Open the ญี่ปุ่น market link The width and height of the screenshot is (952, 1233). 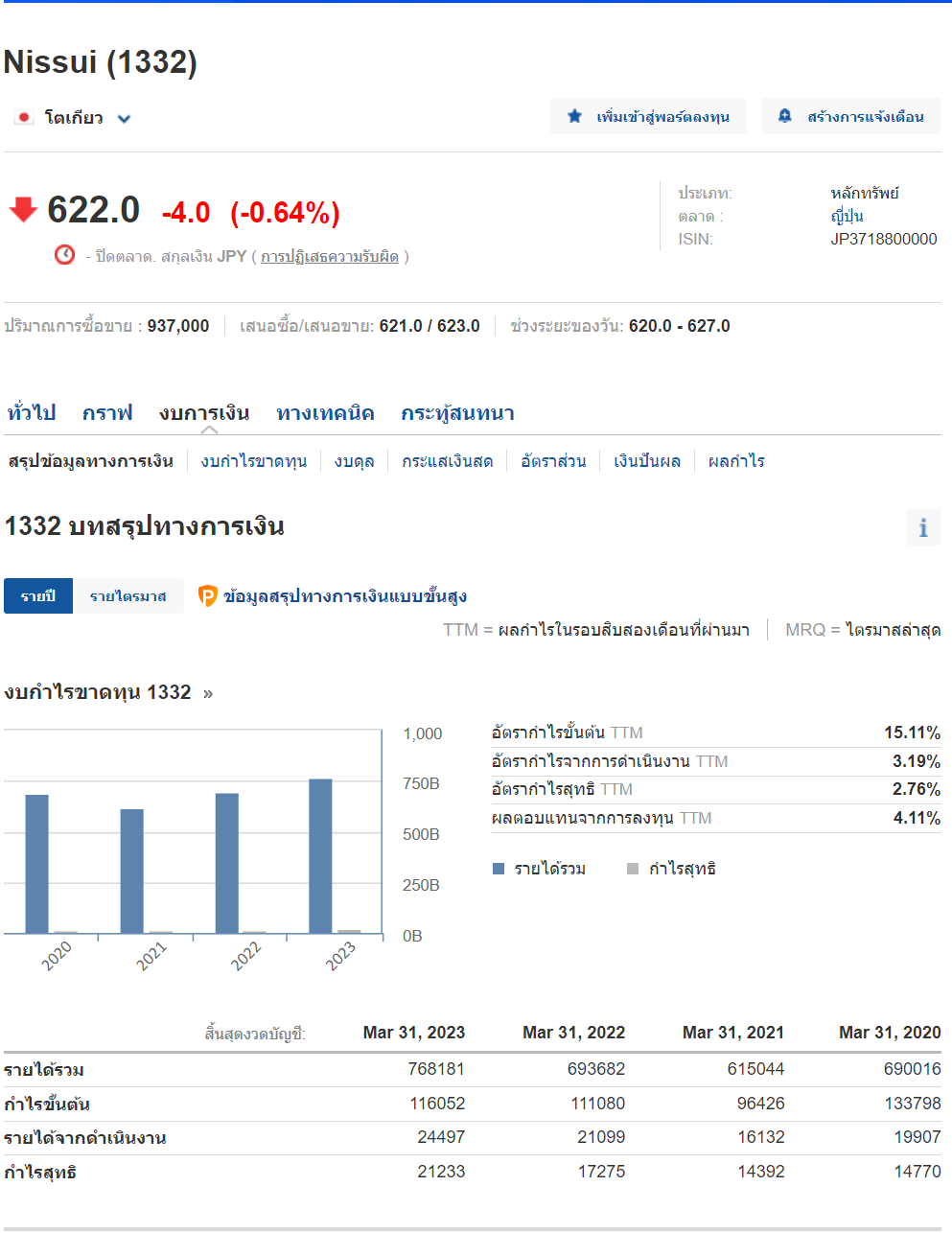tap(847, 216)
